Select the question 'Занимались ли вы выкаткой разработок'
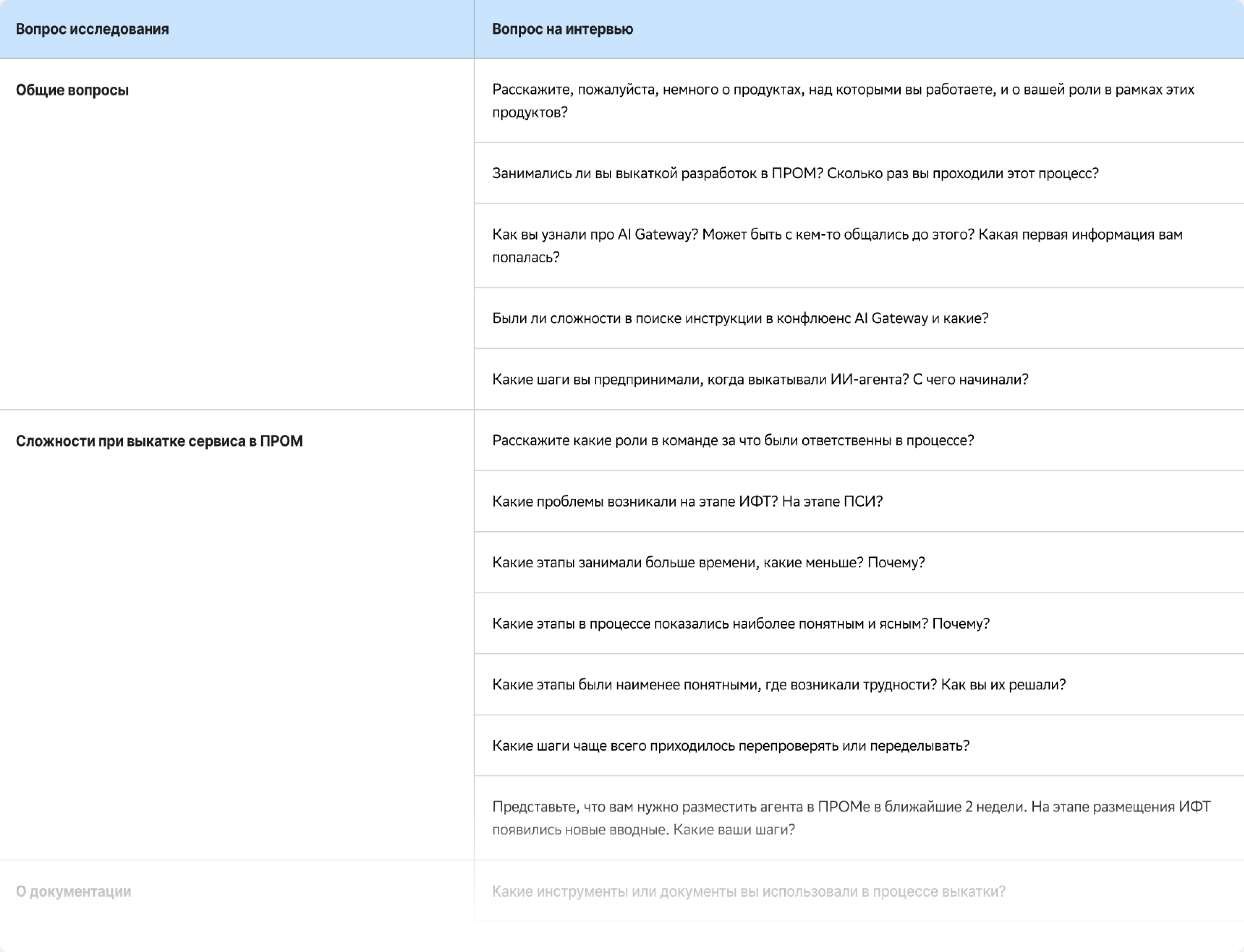Screen dimensions: 1244x952 pos(795,174)
